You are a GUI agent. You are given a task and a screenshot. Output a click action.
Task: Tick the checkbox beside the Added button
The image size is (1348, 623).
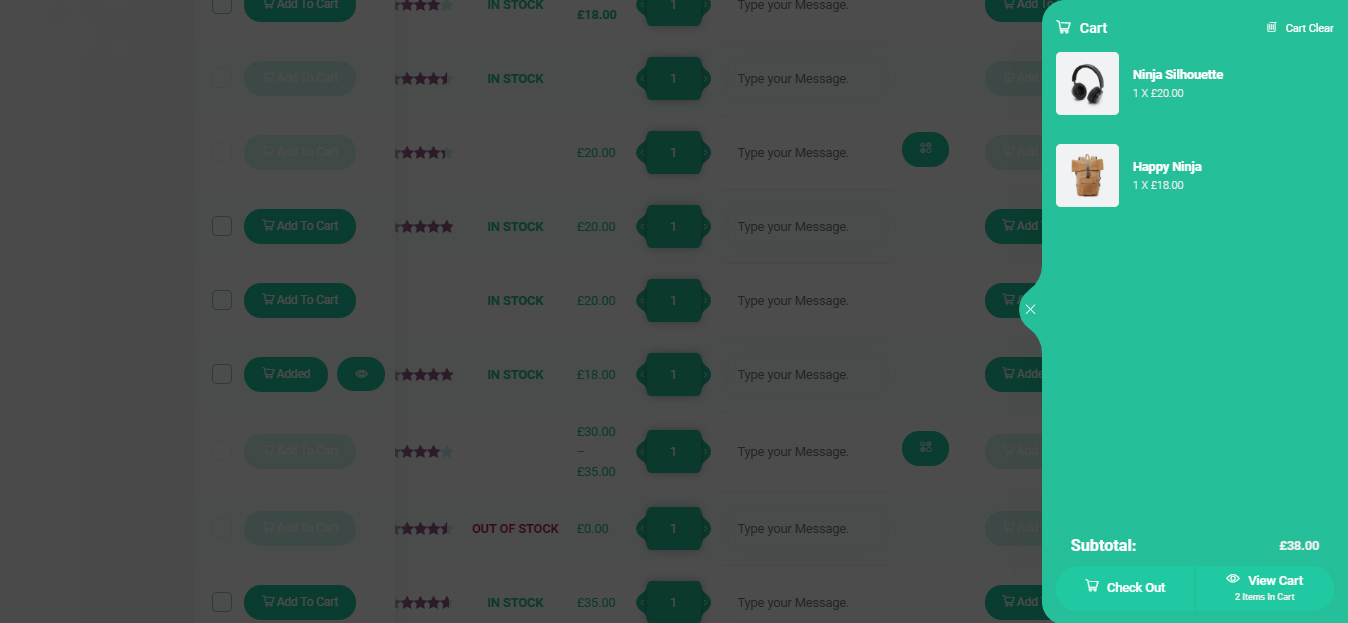click(222, 374)
